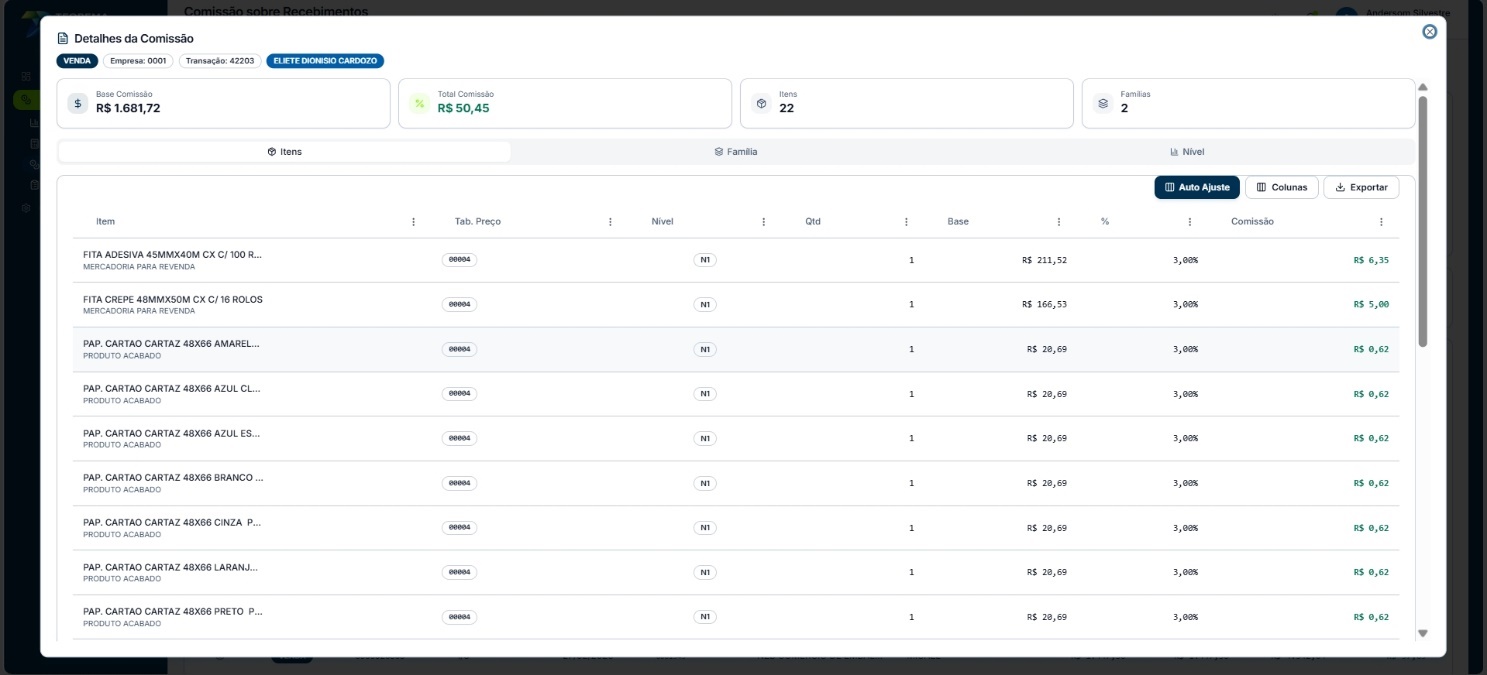Click the layers icon on Famílias card
The image size is (1487, 675).
click(x=1103, y=103)
